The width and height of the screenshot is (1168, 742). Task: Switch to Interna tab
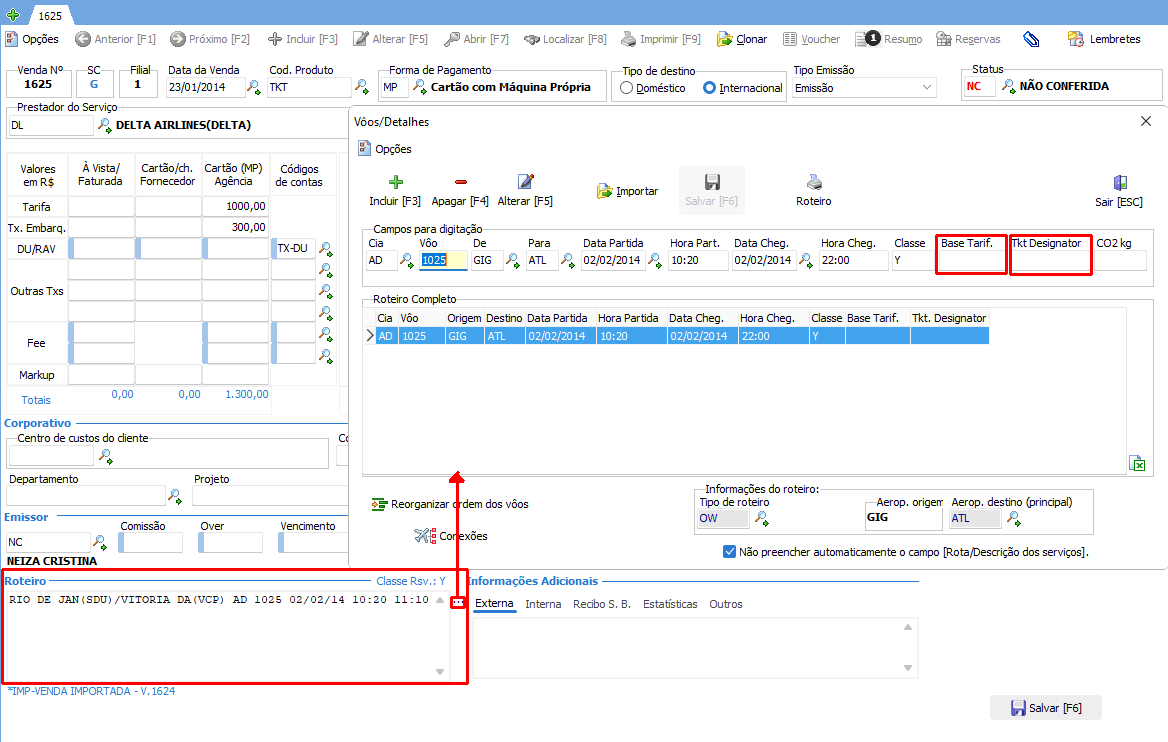pyautogui.click(x=543, y=604)
